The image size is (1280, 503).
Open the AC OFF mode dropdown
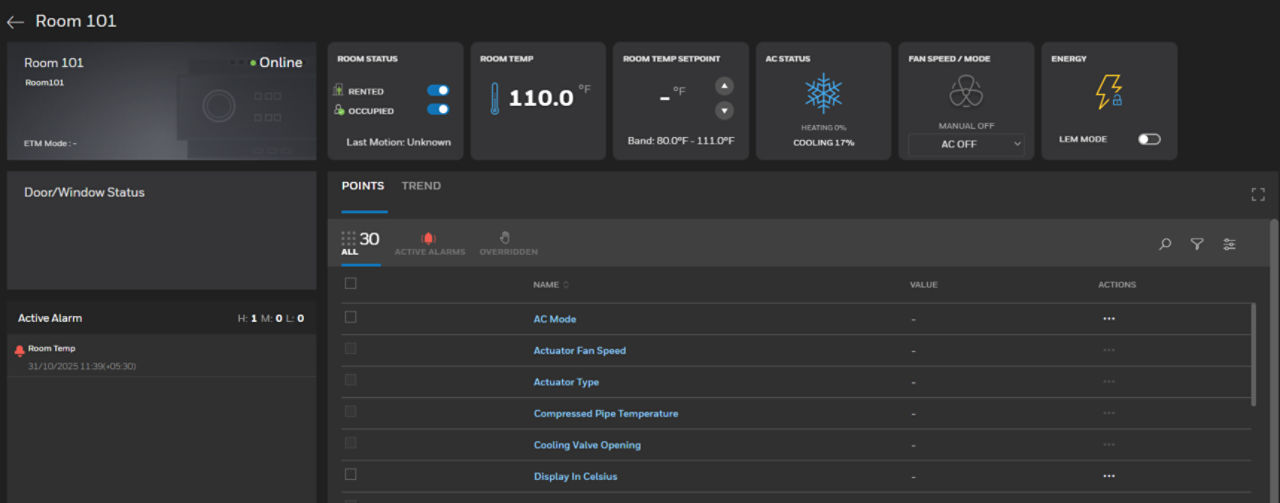(966, 144)
